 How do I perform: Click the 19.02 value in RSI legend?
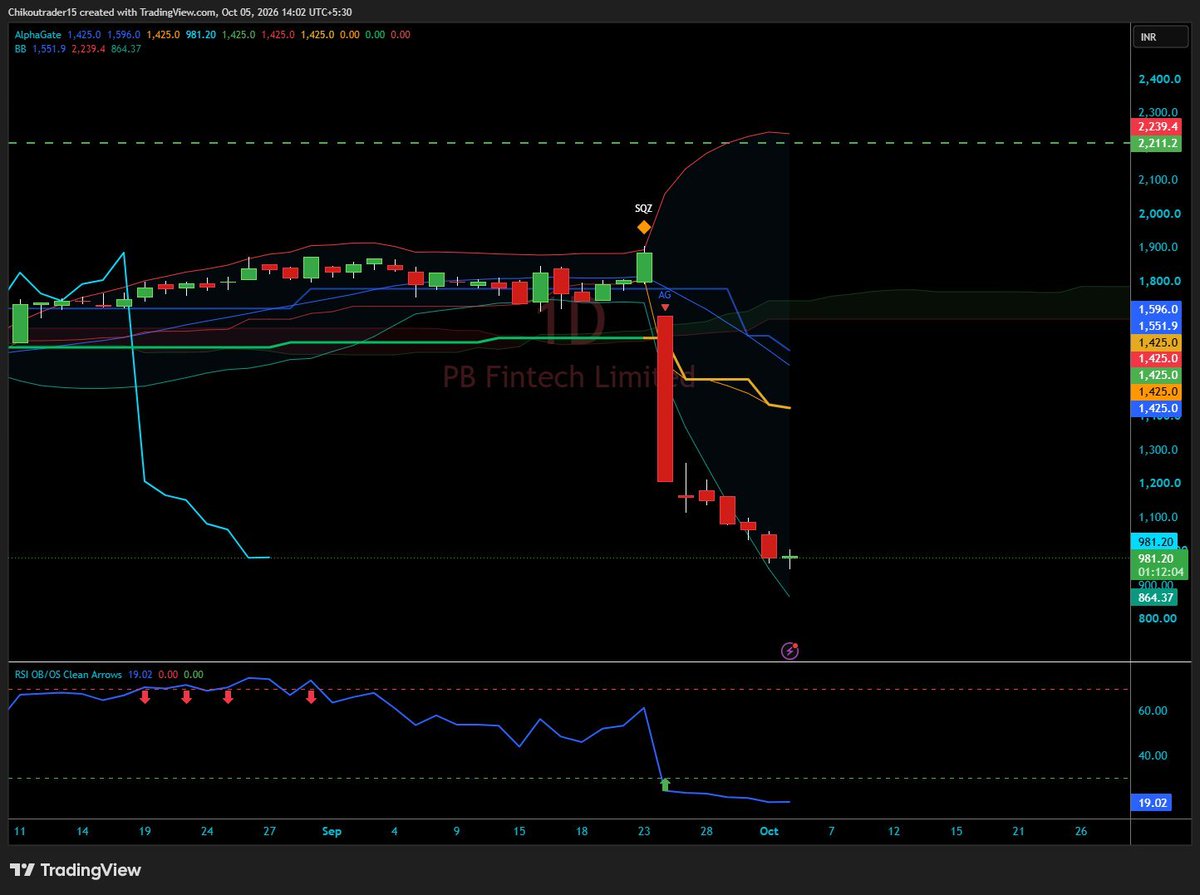tap(140, 675)
